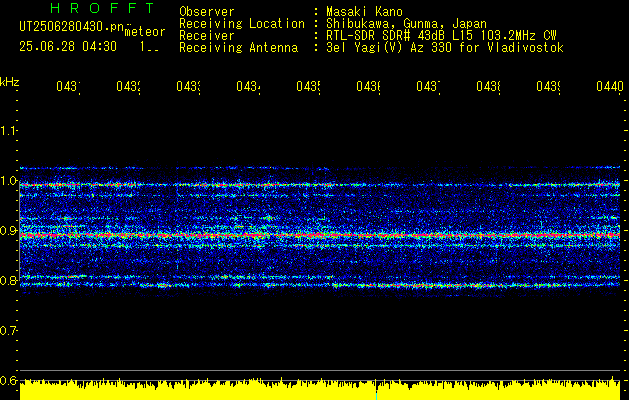629x400 pixels.
Task: Click the 0431 time marker
Action: (x=68, y=86)
